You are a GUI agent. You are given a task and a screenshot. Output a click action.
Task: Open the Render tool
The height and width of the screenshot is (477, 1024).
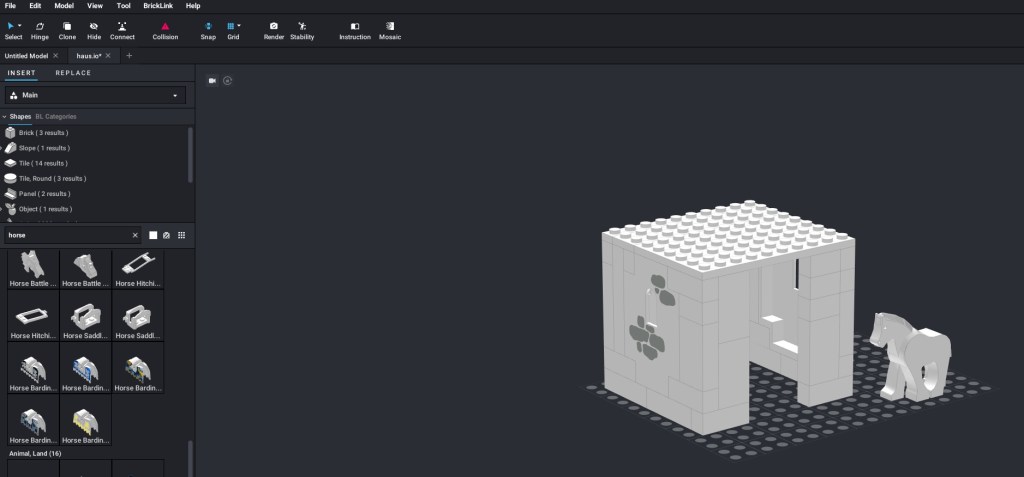click(x=274, y=30)
